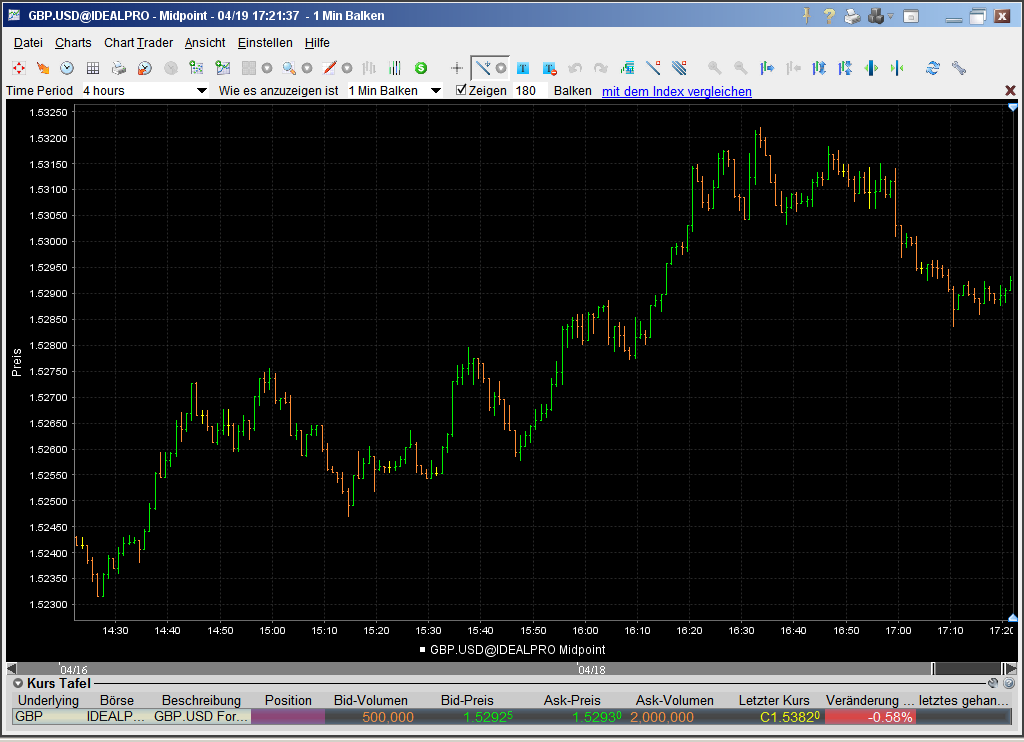Close the chart parameters bar with X
Viewport: 1024px width, 742px height.
(1010, 91)
